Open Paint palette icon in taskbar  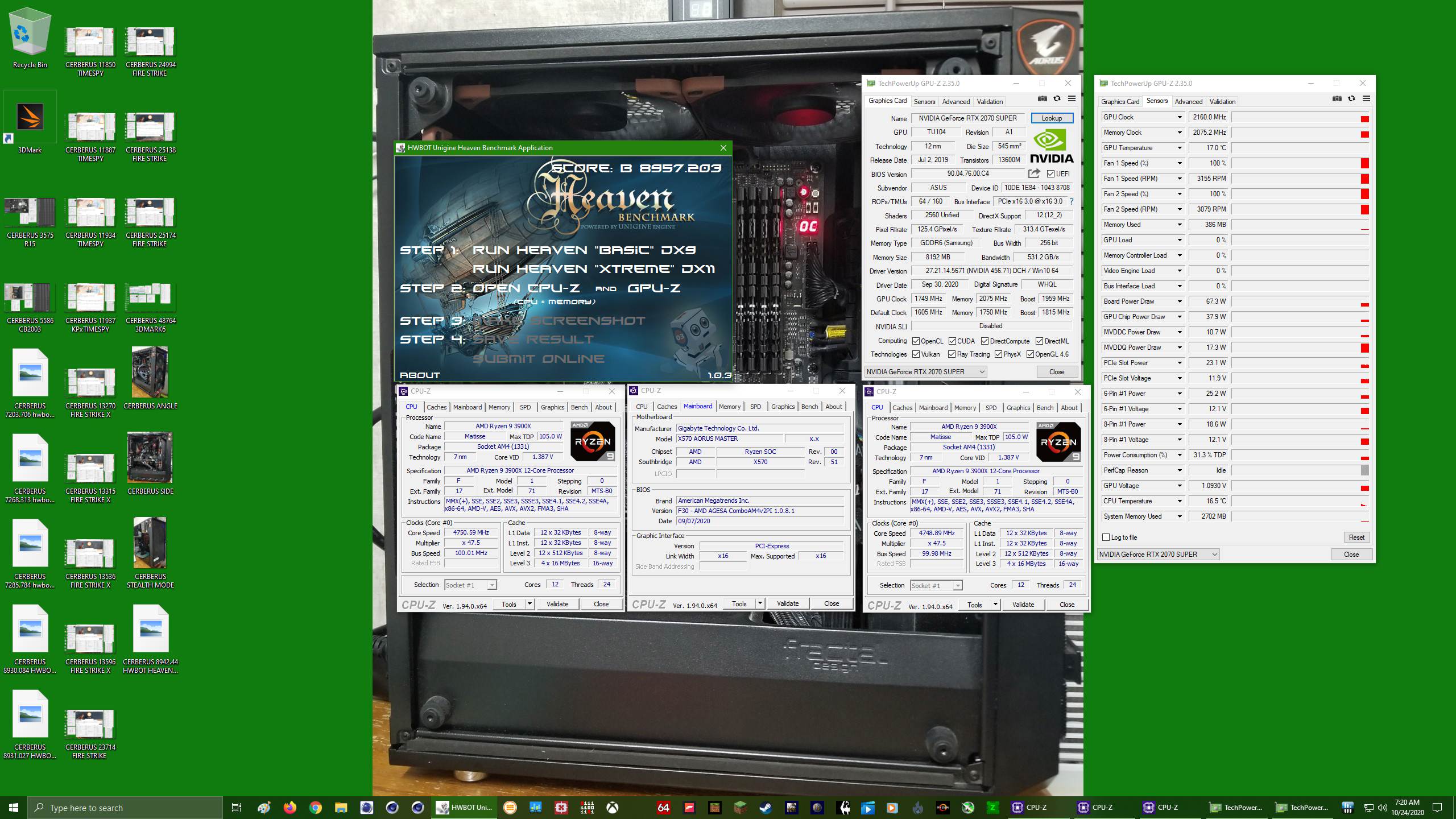coord(264,808)
